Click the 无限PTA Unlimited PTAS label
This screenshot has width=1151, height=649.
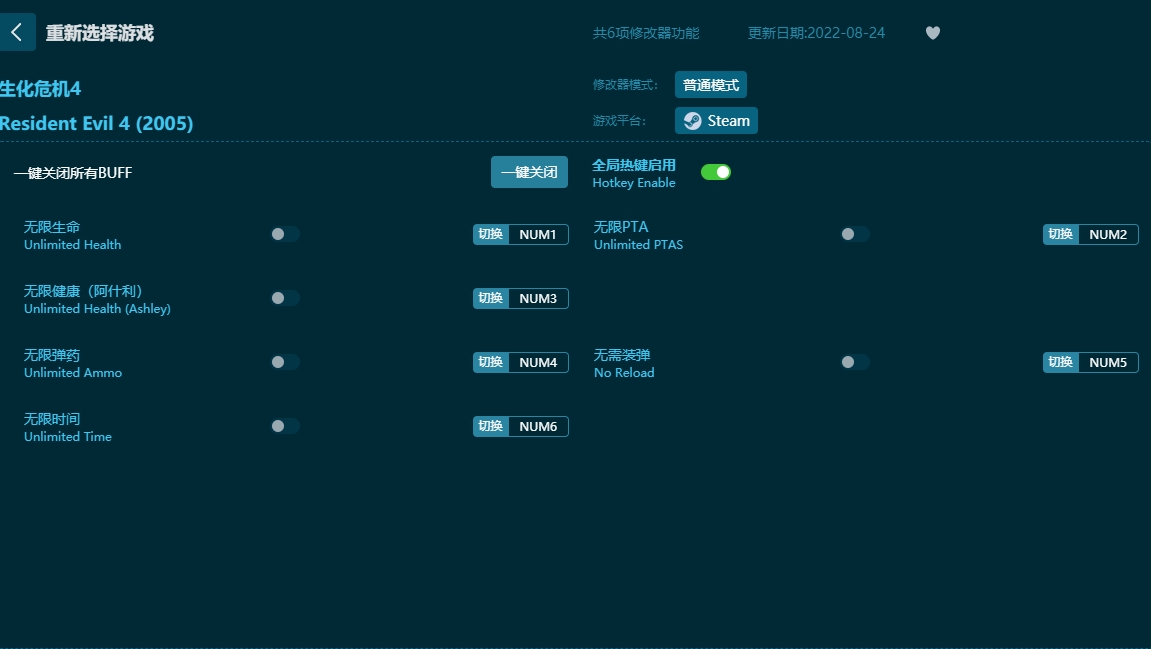(638, 235)
